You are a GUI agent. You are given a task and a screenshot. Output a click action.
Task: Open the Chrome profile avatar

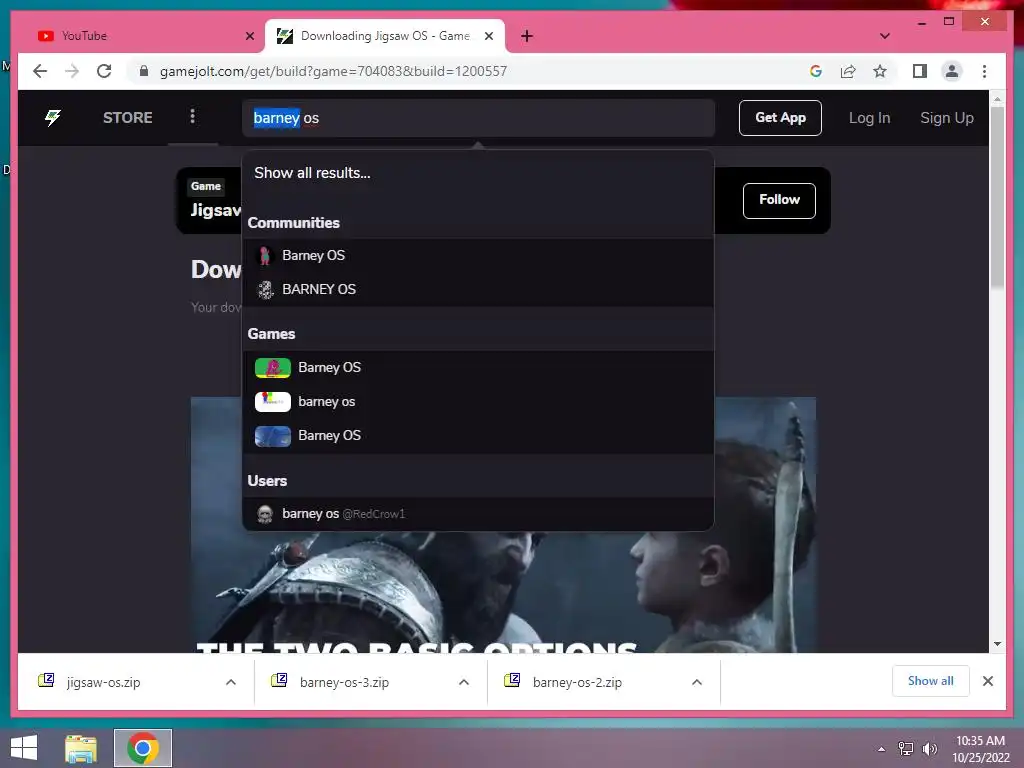point(952,71)
